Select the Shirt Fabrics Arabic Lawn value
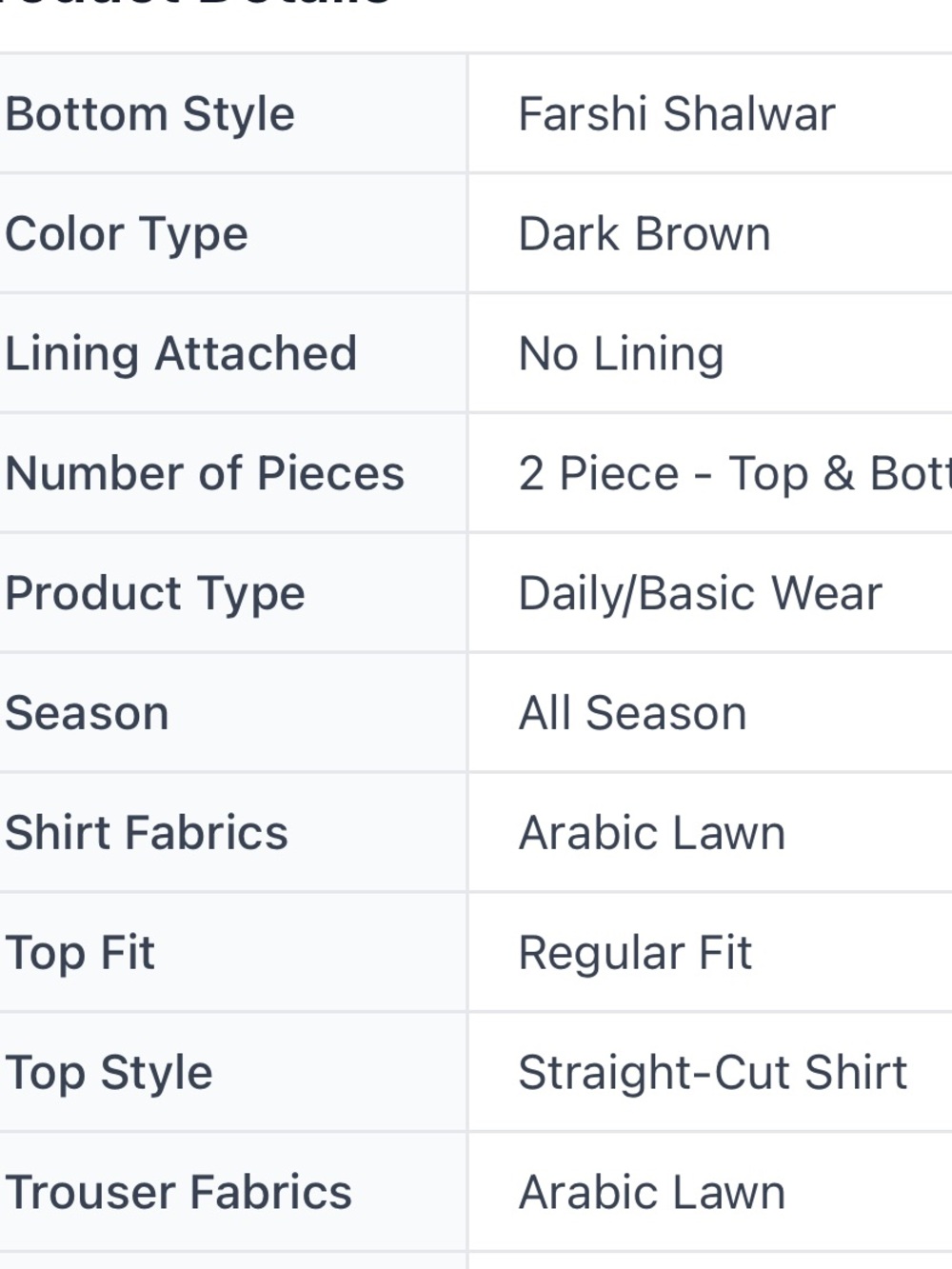 click(x=652, y=833)
